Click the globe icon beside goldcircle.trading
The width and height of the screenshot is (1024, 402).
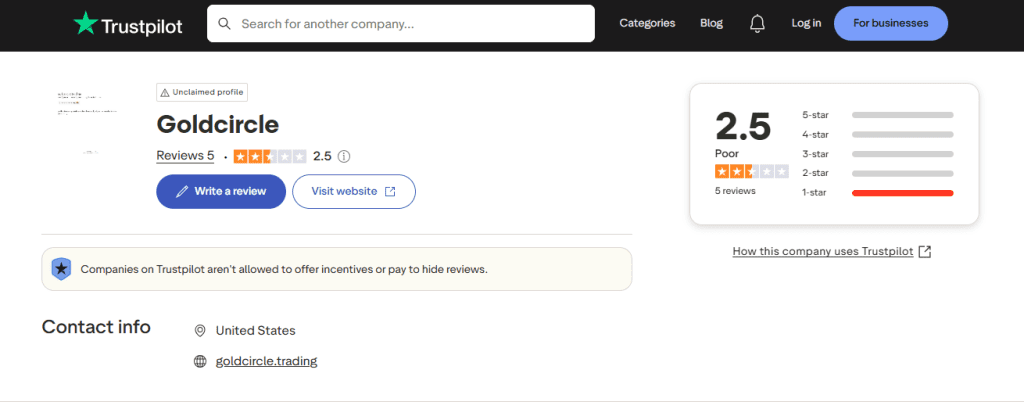pyautogui.click(x=200, y=362)
